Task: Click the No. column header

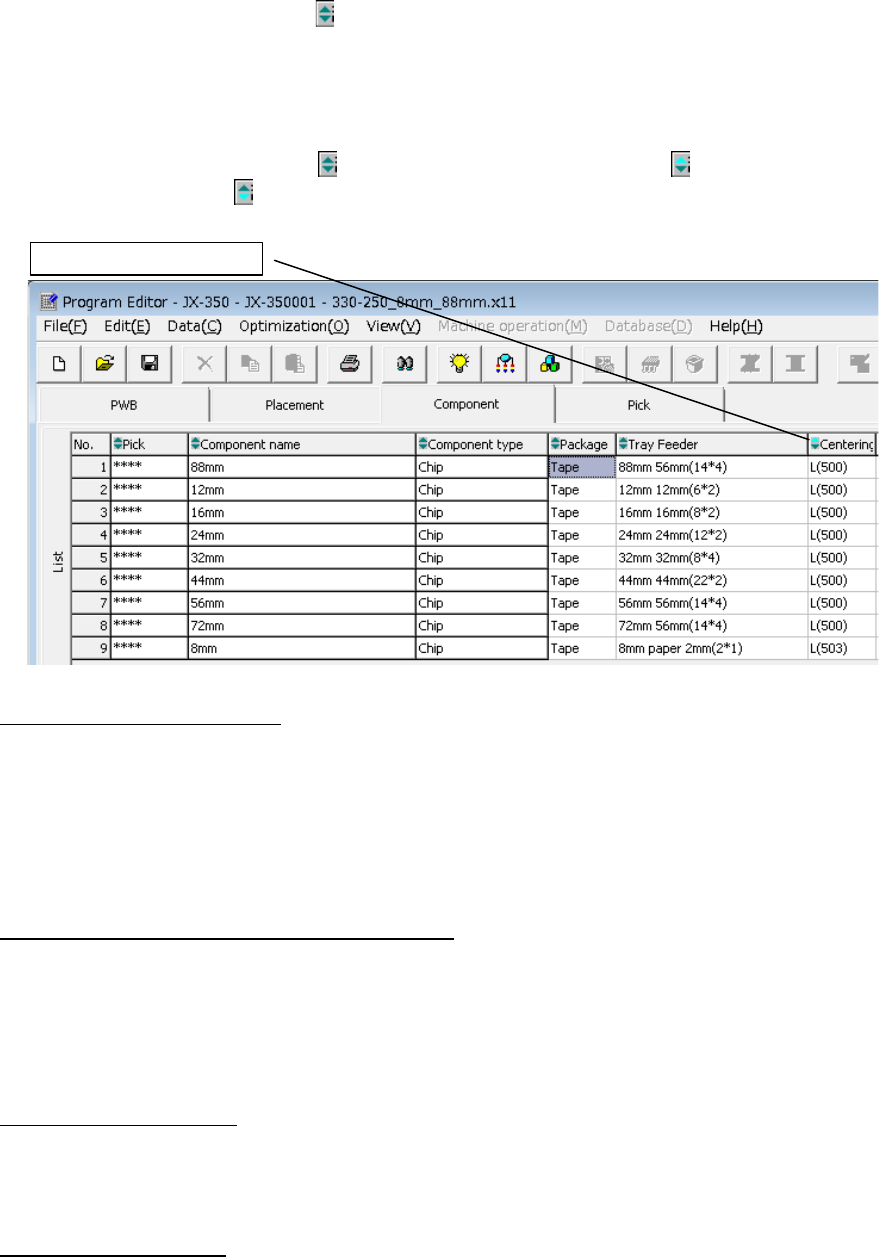Action: pos(90,444)
